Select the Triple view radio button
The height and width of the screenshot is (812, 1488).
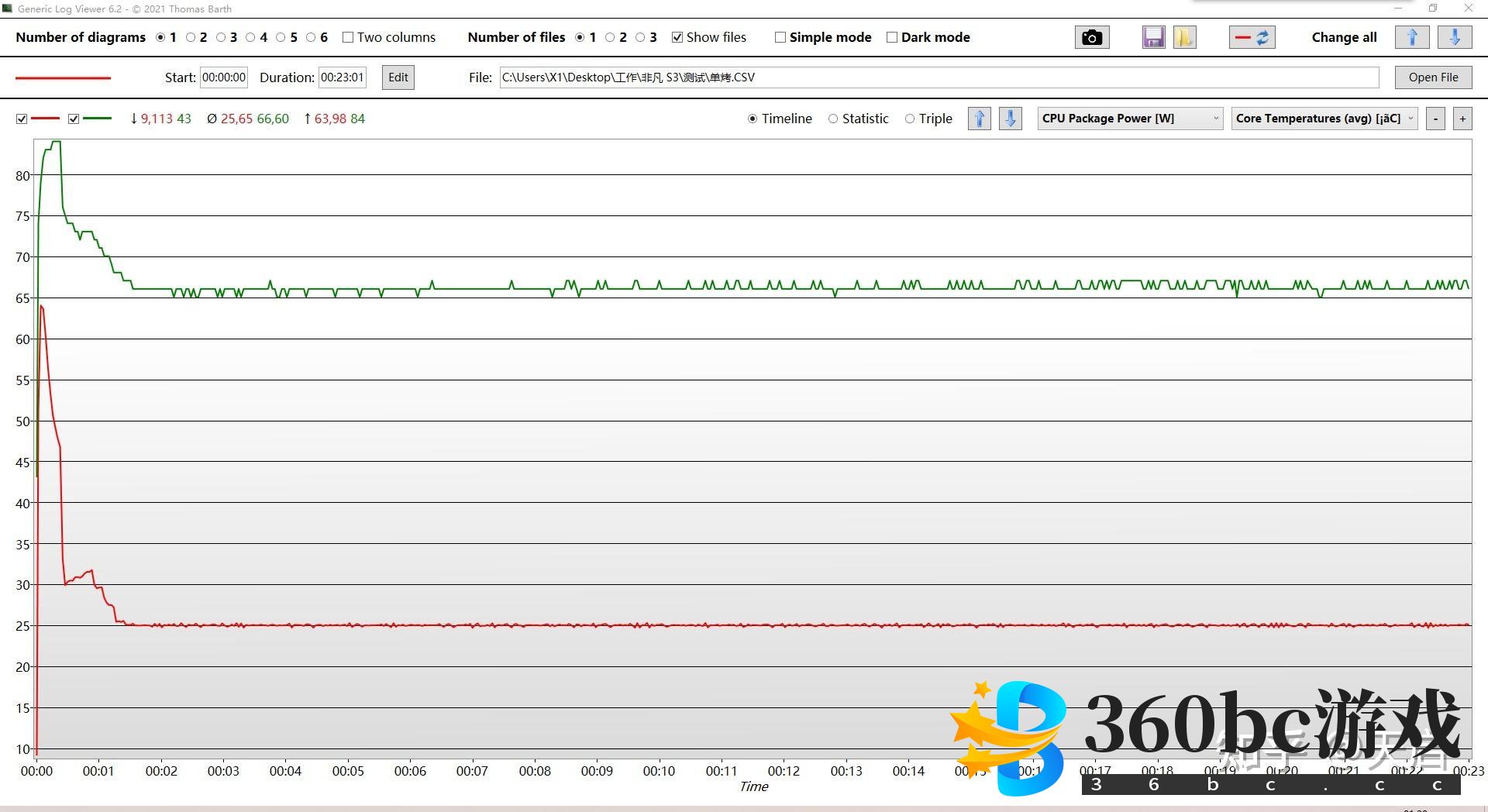pyautogui.click(x=910, y=119)
